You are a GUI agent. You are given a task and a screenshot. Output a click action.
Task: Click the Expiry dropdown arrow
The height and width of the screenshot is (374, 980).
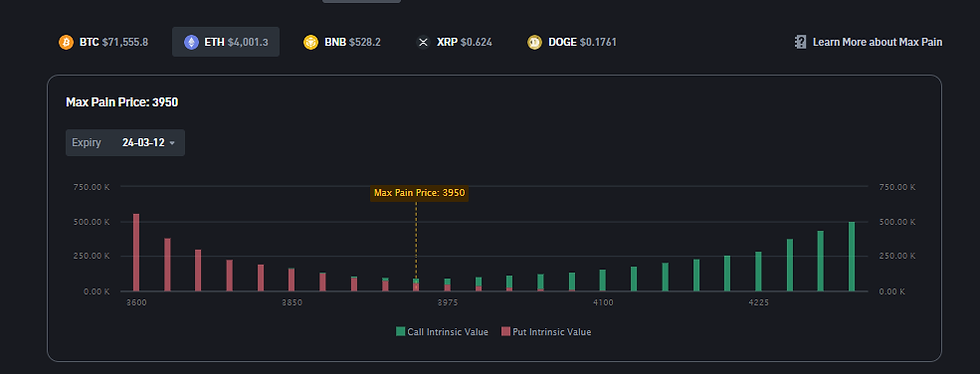pyautogui.click(x=172, y=143)
